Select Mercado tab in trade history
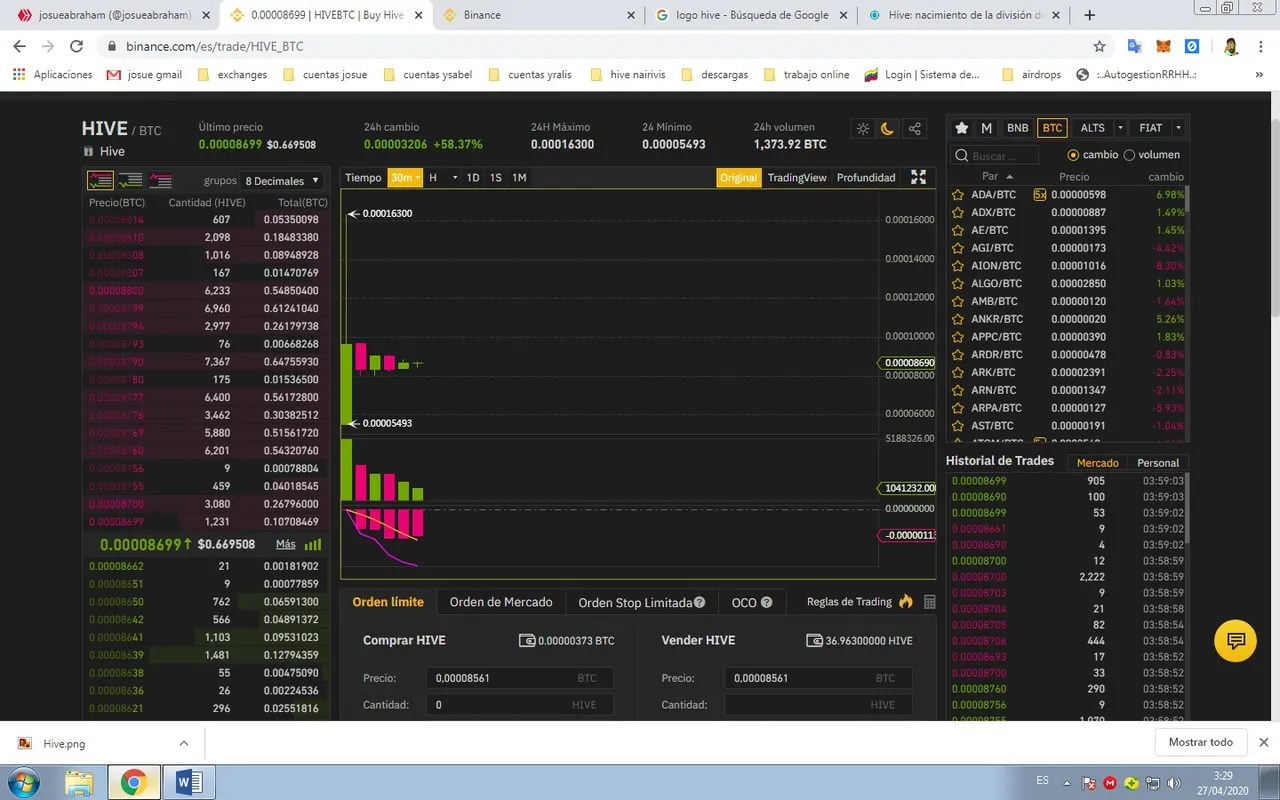The height and width of the screenshot is (800, 1280). (x=1097, y=463)
